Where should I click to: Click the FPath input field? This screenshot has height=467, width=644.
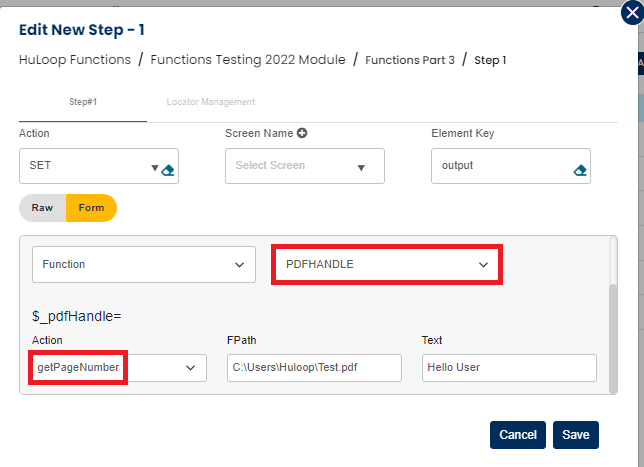pos(314,367)
